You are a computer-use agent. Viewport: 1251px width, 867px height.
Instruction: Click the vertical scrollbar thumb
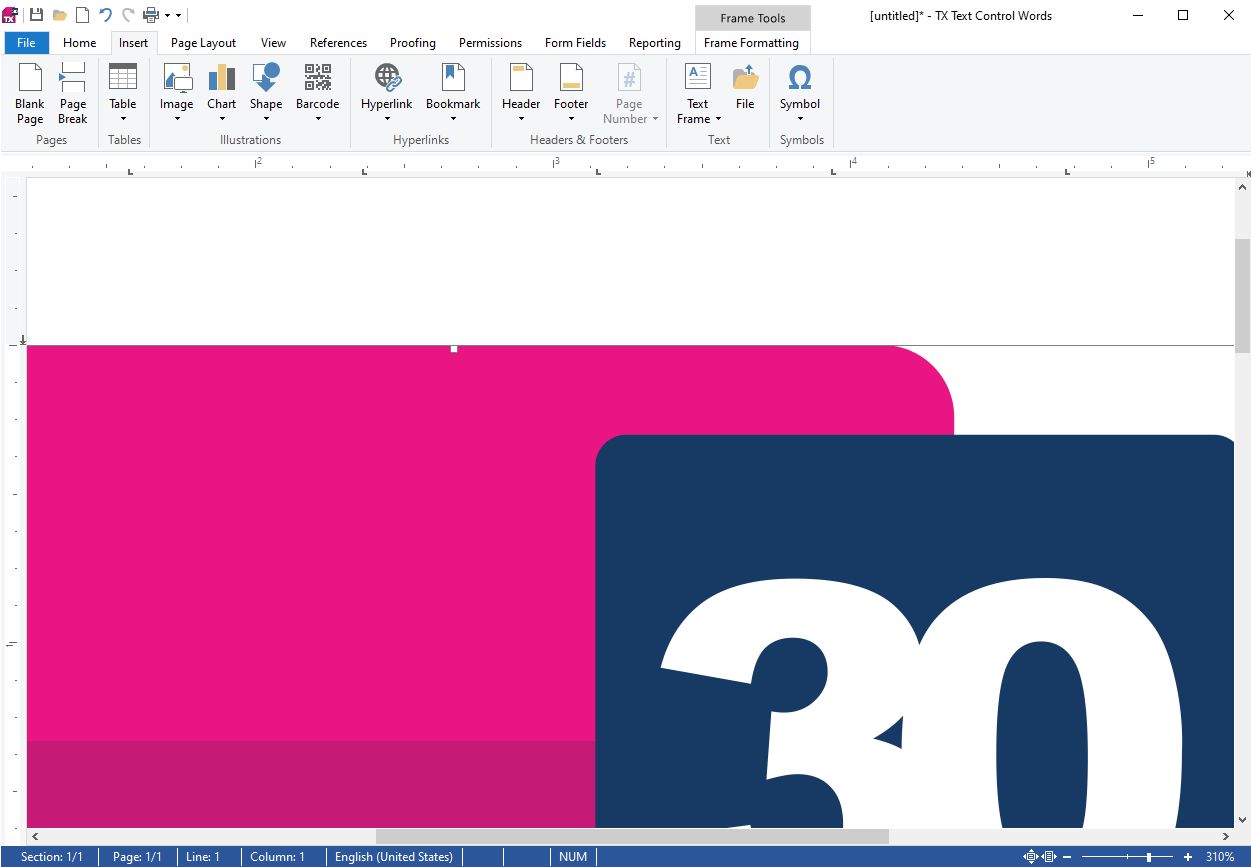point(1243,296)
